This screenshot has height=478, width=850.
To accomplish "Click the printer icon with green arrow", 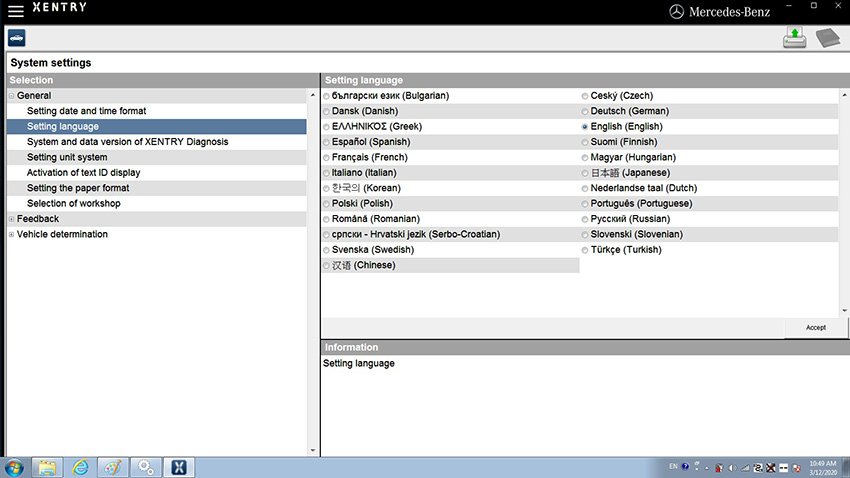I will 795,38.
